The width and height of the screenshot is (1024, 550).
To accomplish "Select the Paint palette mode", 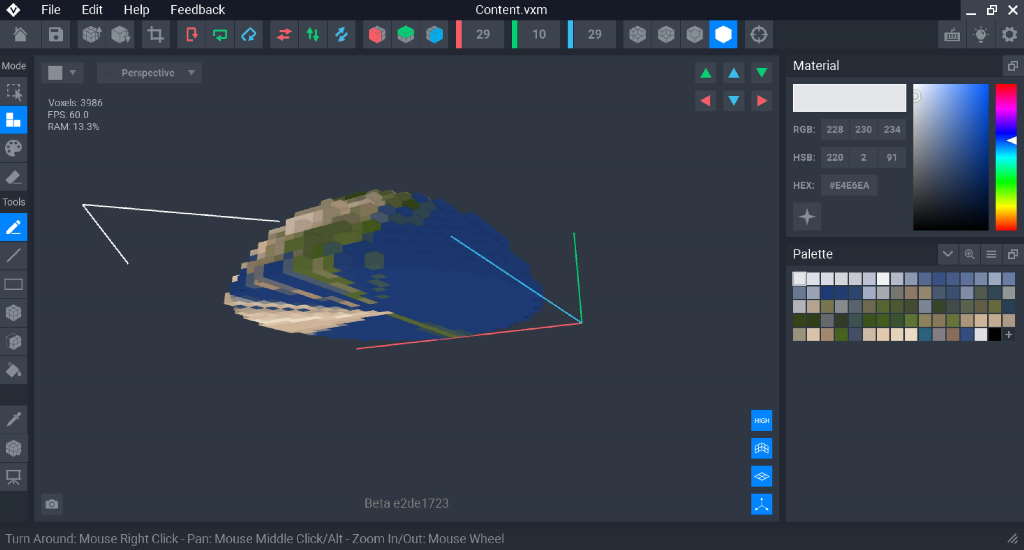I will pyautogui.click(x=14, y=148).
